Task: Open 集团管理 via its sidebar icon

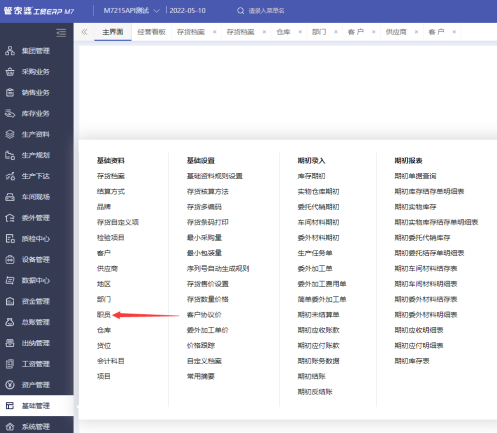Action: 10,51
